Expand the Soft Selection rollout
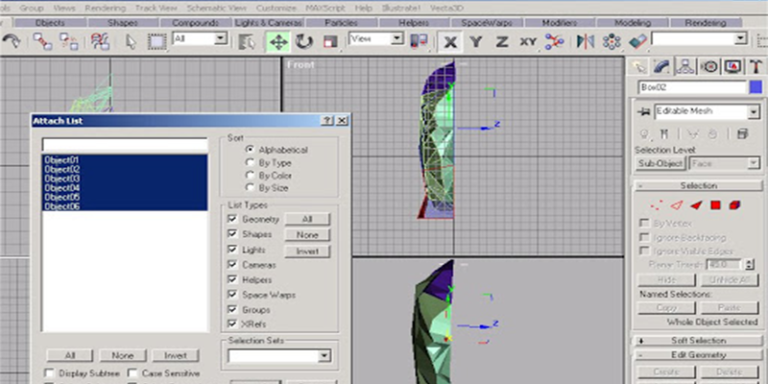 (x=698, y=340)
